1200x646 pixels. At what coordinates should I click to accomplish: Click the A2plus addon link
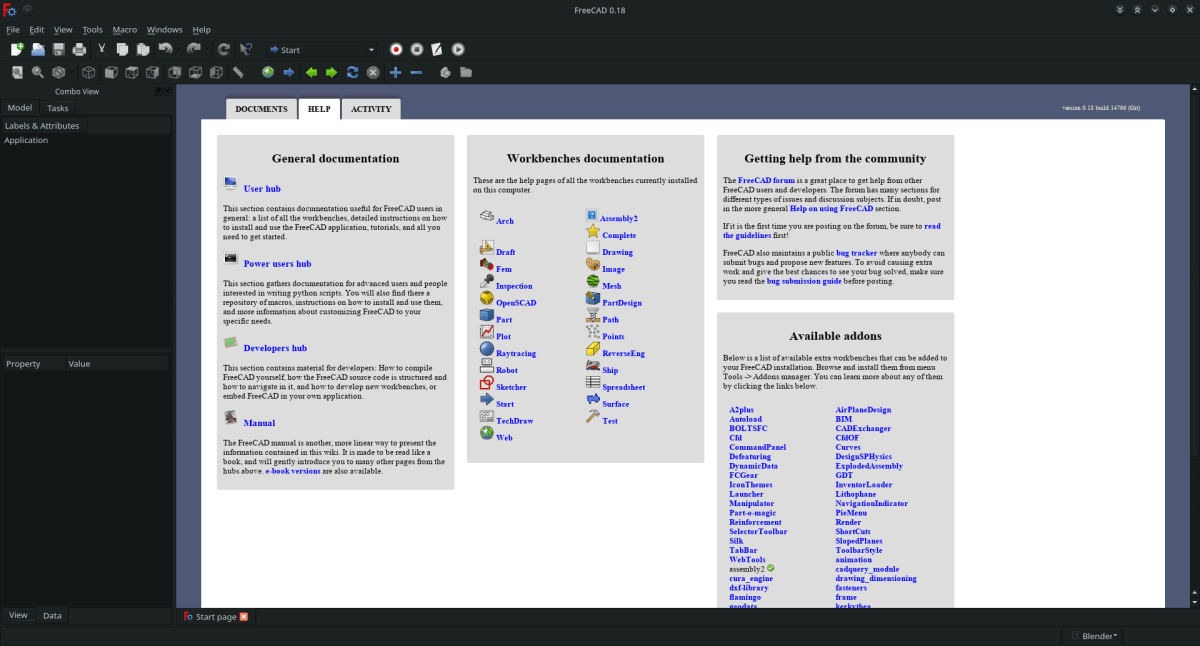[741, 410]
